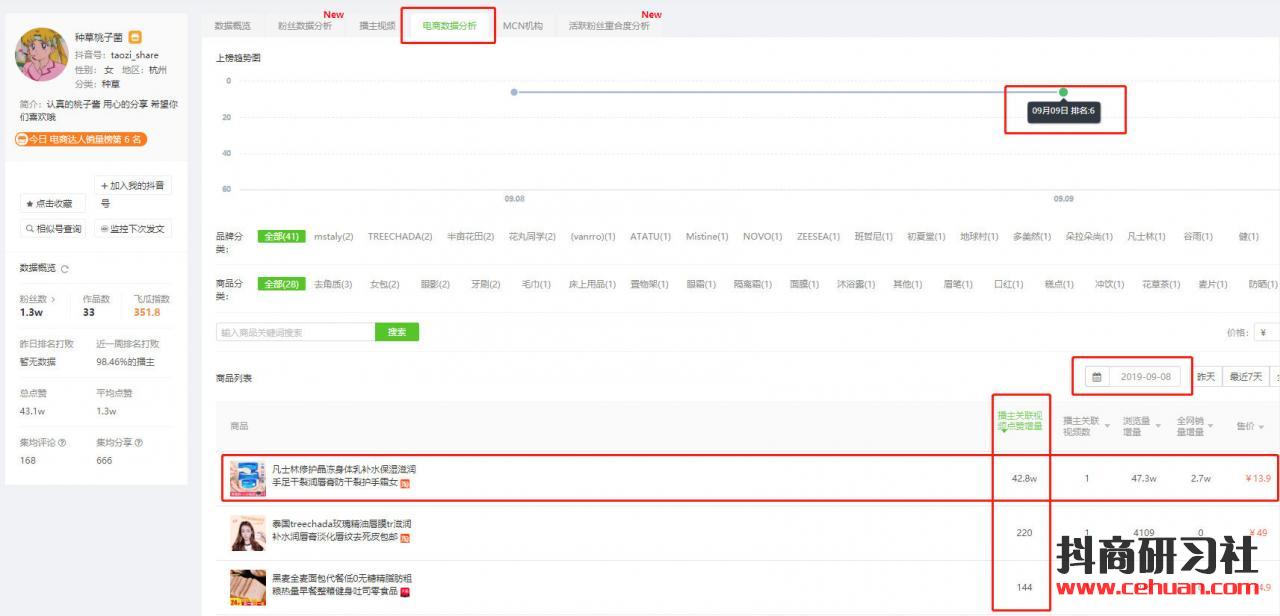
Task: Sort products by 售价 column
Action: pyautogui.click(x=1250, y=426)
